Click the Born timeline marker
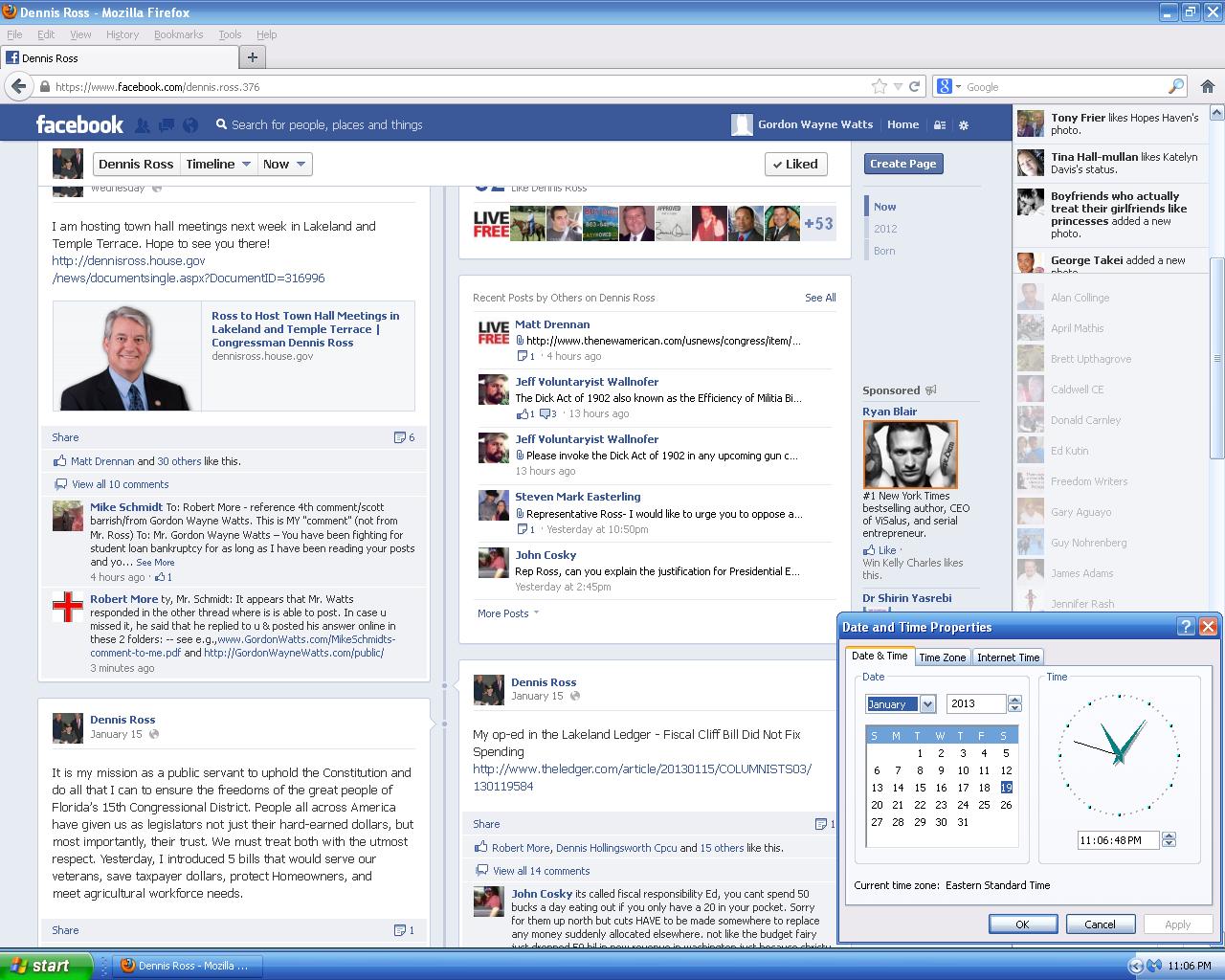Viewport: 1225px width, 980px height. point(884,251)
